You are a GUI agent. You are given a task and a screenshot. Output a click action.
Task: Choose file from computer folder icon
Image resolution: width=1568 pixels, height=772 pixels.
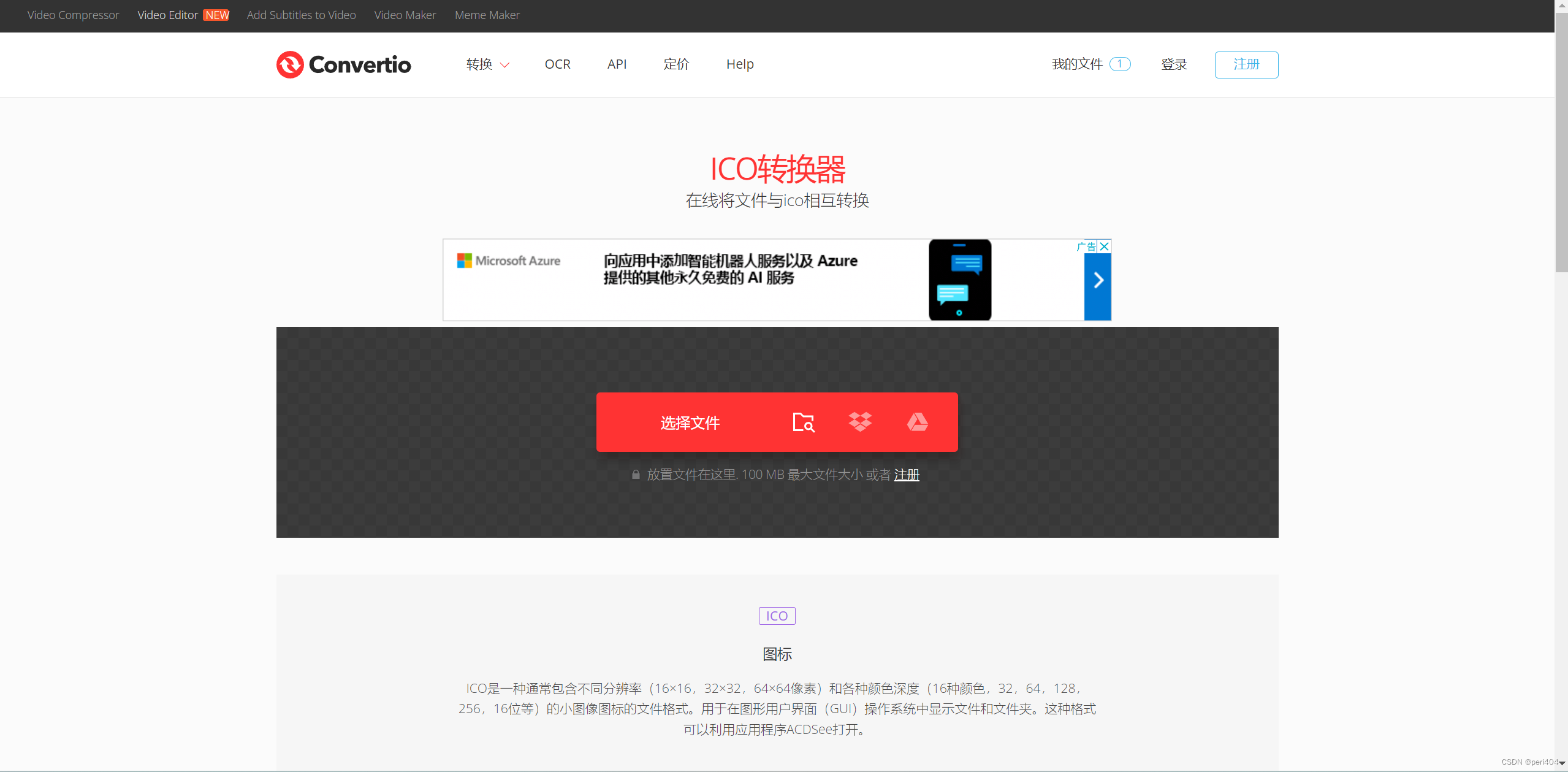[x=803, y=422]
